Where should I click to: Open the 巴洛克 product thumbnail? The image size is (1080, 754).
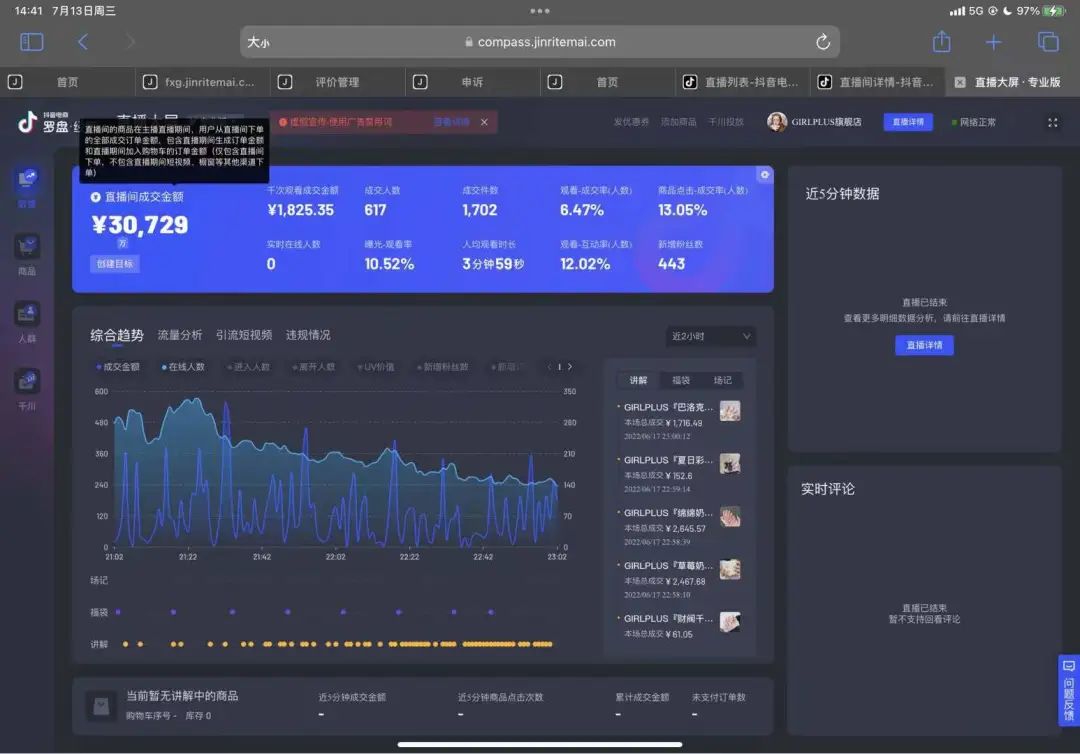coord(730,411)
